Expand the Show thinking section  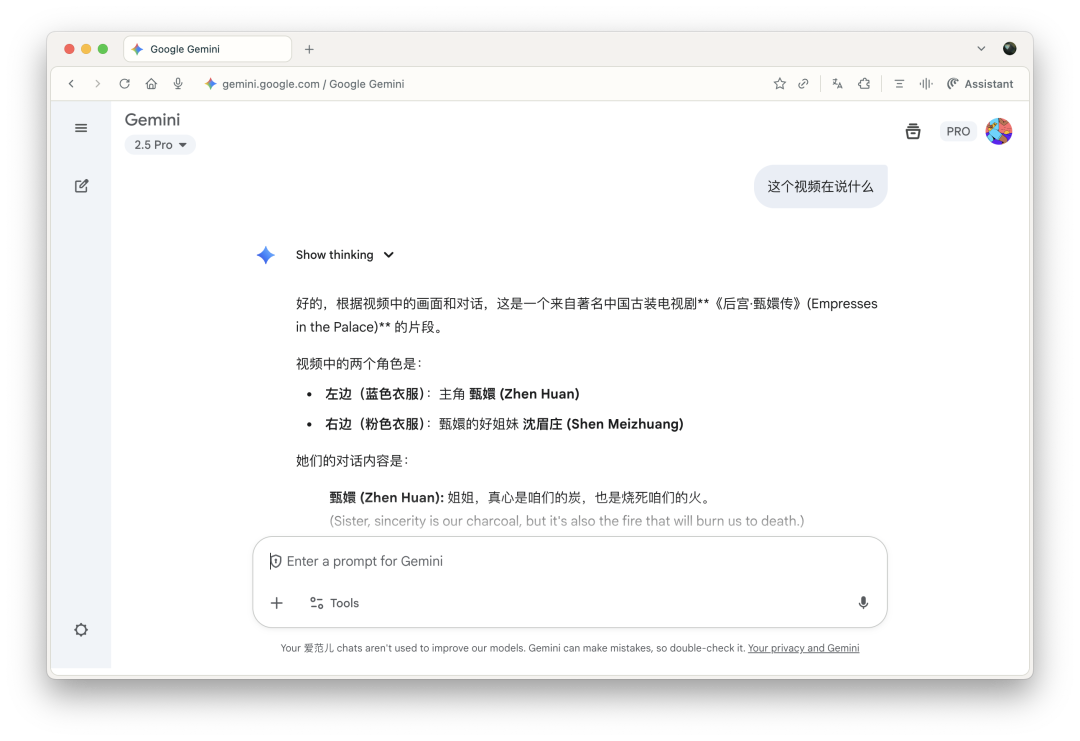(x=344, y=255)
